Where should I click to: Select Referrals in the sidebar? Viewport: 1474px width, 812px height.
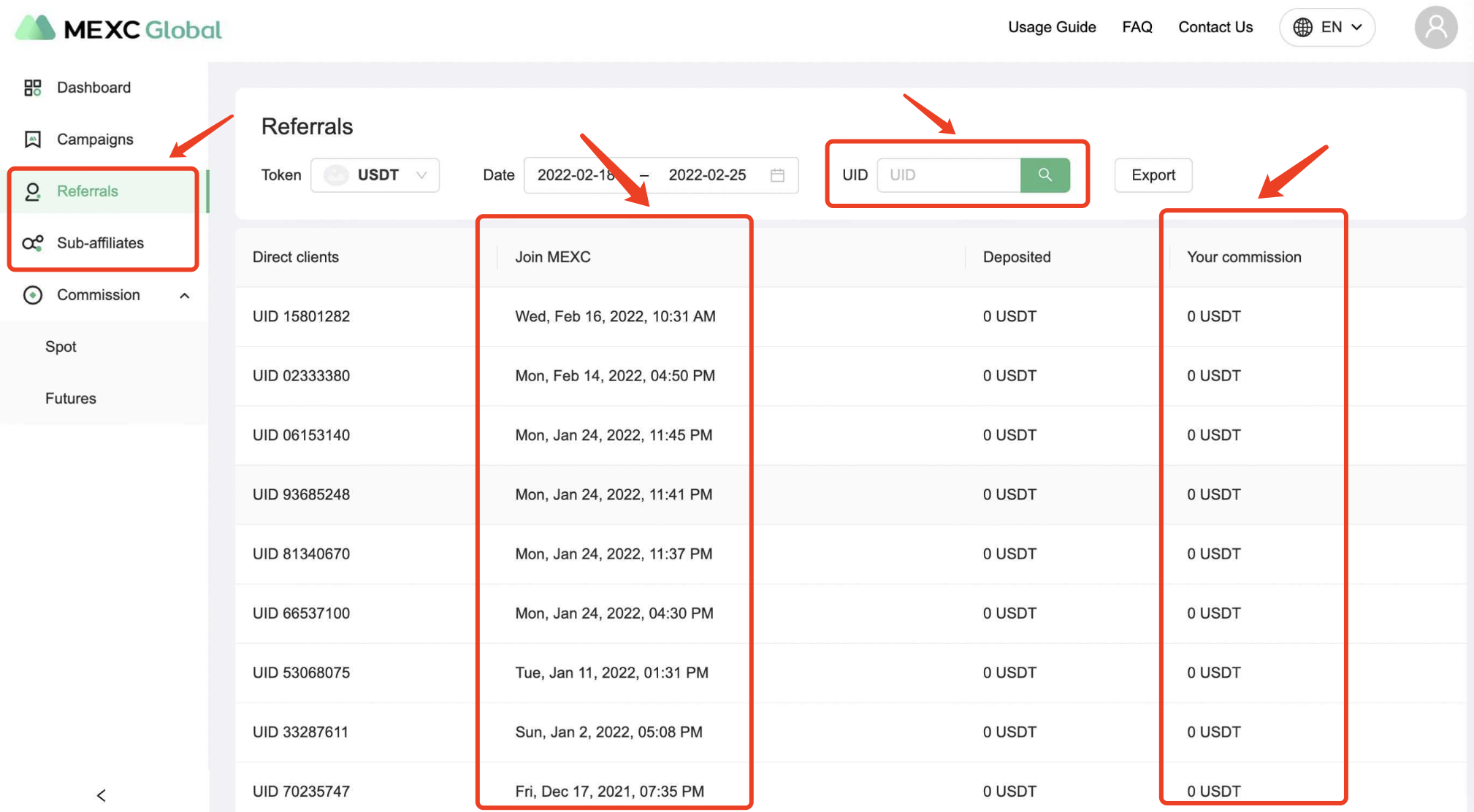[88, 191]
